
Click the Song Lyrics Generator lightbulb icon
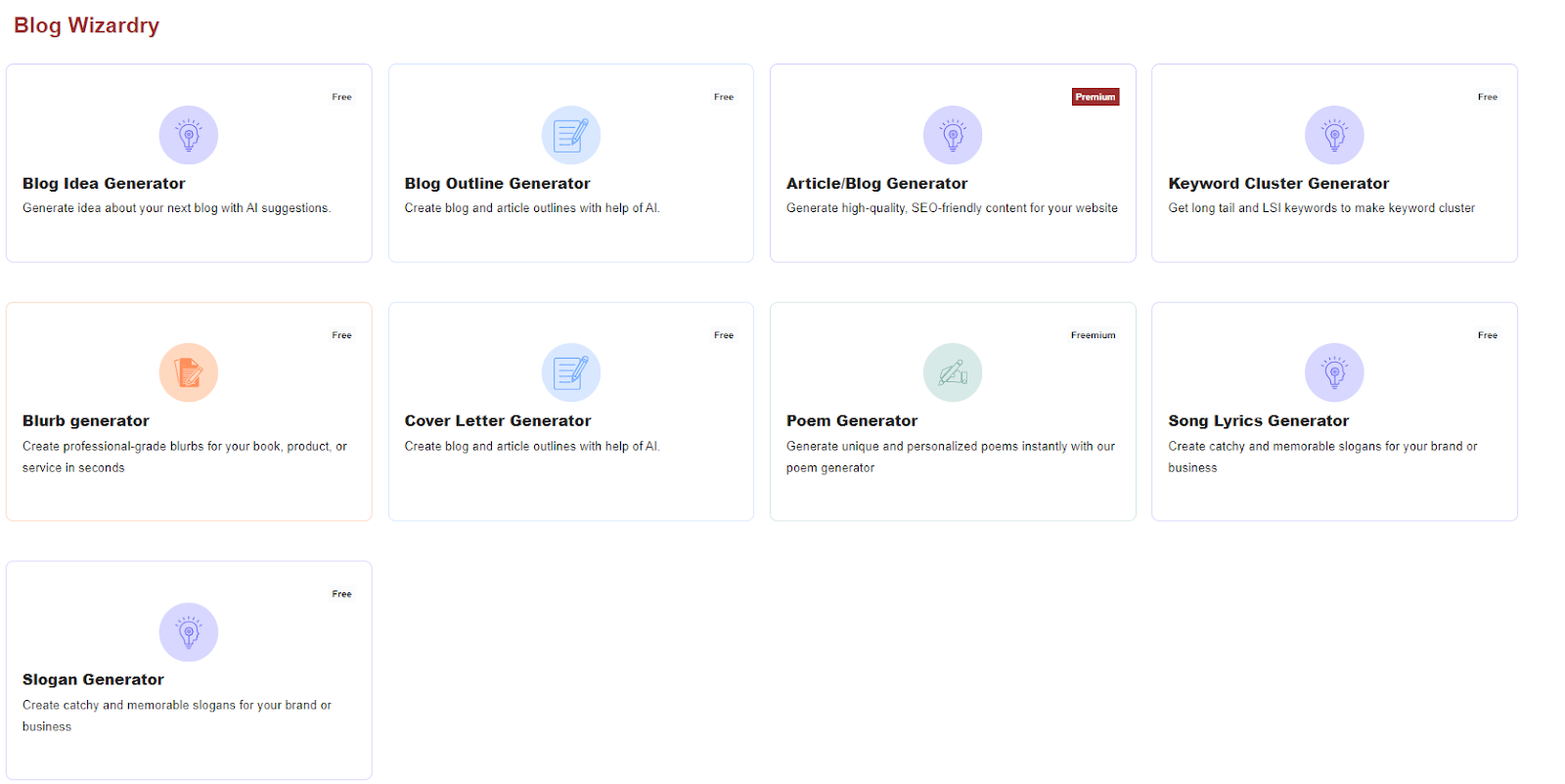pyautogui.click(x=1334, y=372)
